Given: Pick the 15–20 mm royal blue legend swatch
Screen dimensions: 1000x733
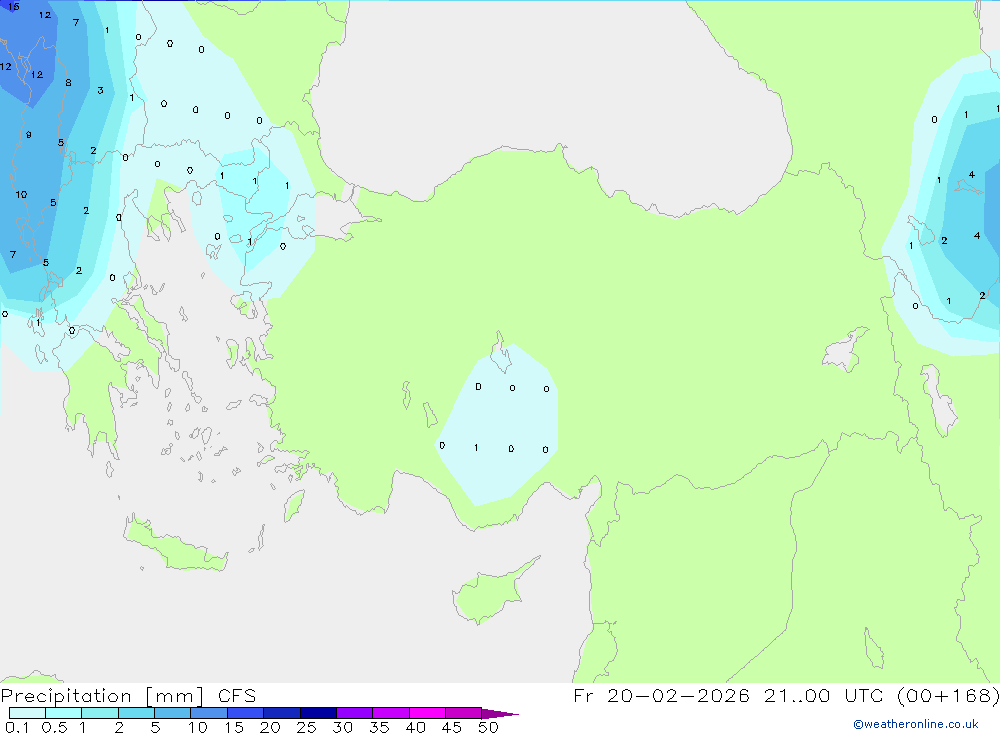Looking at the screenshot, I should (x=246, y=713).
